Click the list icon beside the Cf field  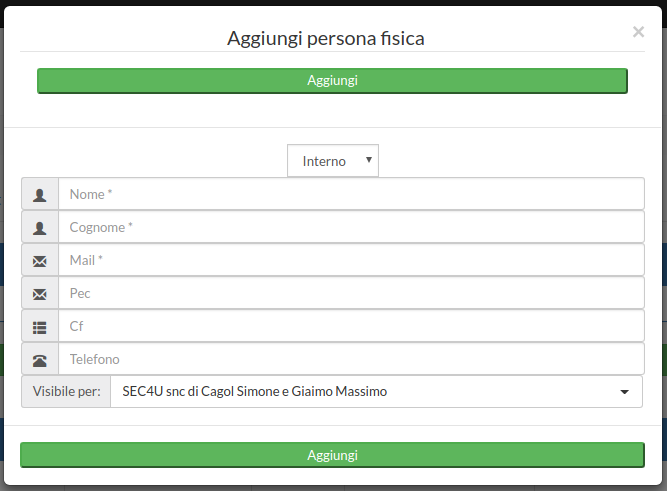tap(40, 327)
